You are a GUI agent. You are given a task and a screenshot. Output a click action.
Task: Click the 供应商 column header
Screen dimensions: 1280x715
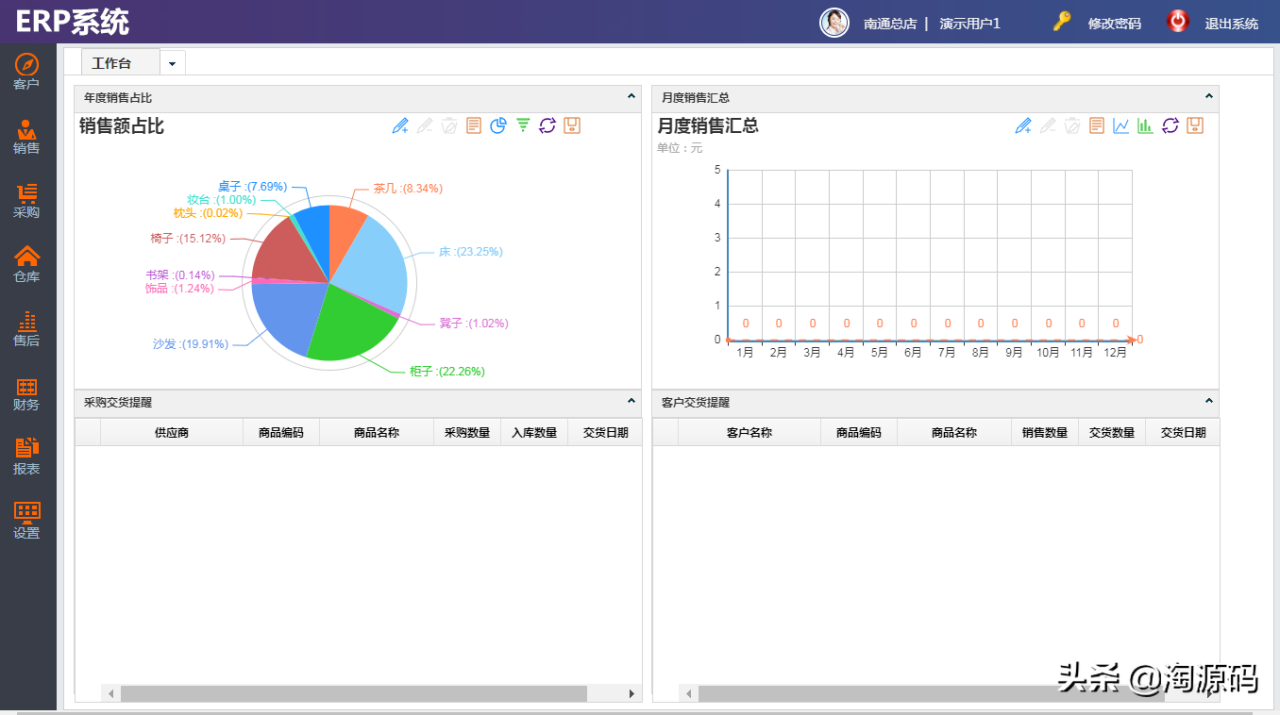tap(171, 432)
